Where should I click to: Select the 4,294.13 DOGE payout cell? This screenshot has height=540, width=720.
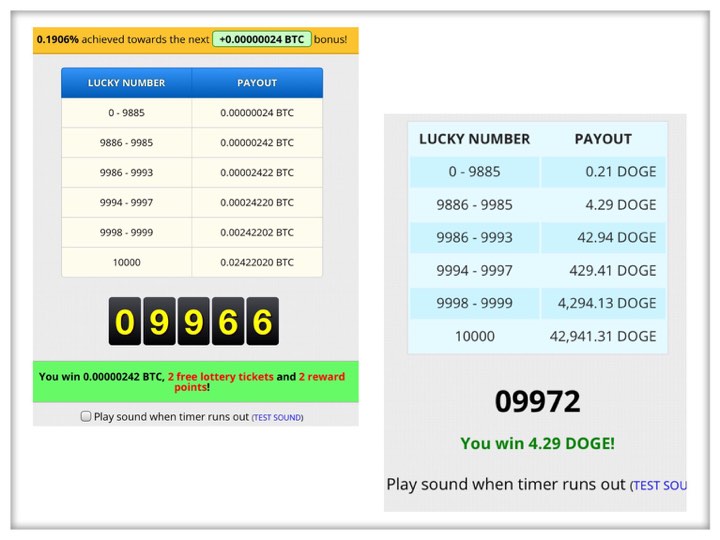click(x=603, y=303)
